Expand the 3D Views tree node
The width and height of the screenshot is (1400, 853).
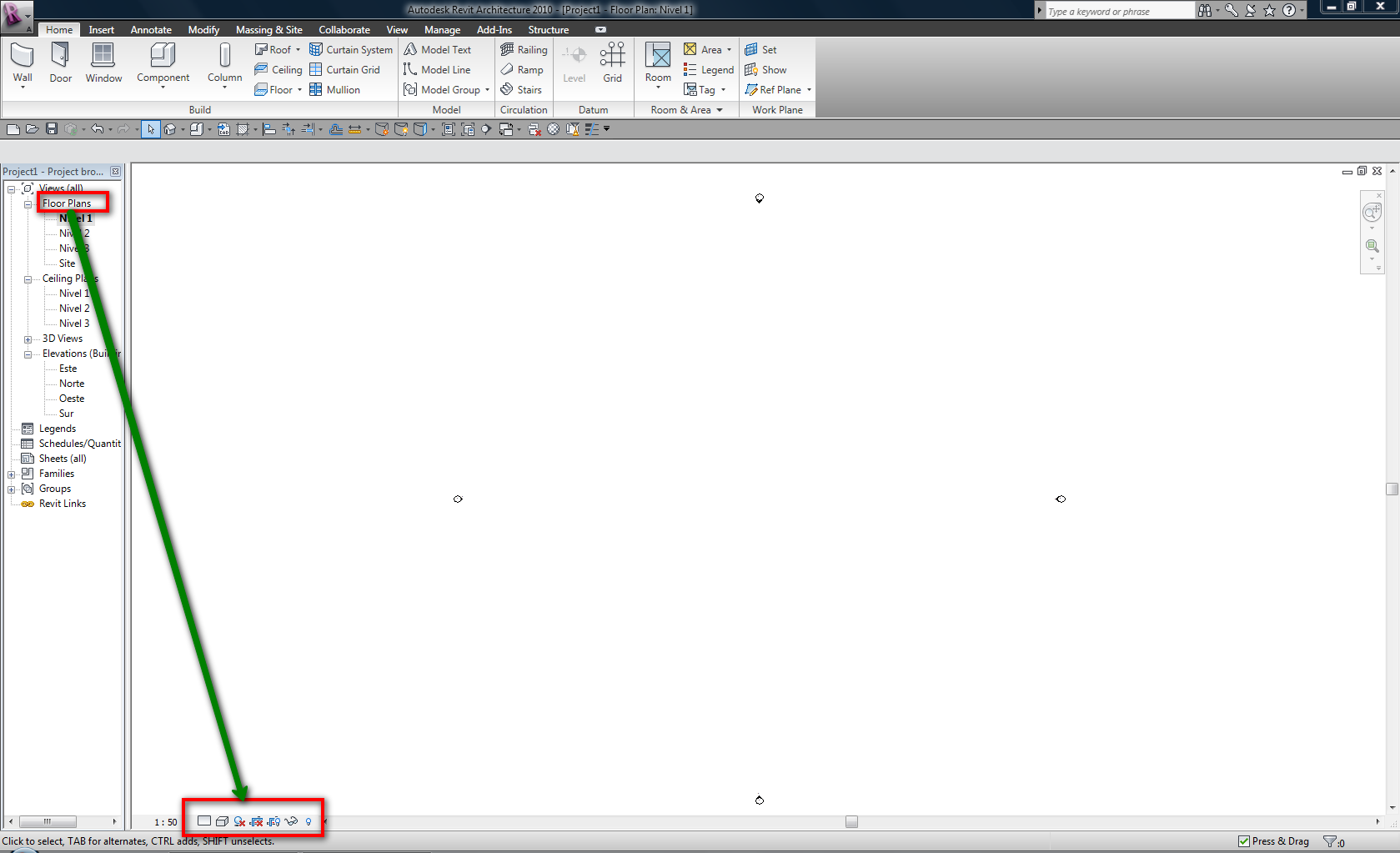tap(28, 339)
